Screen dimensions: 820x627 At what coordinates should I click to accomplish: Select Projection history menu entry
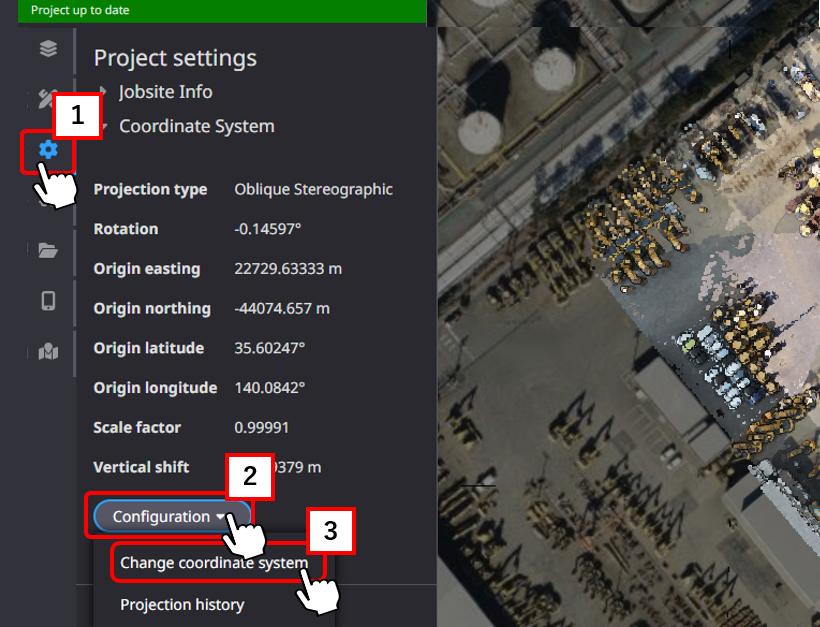[182, 604]
